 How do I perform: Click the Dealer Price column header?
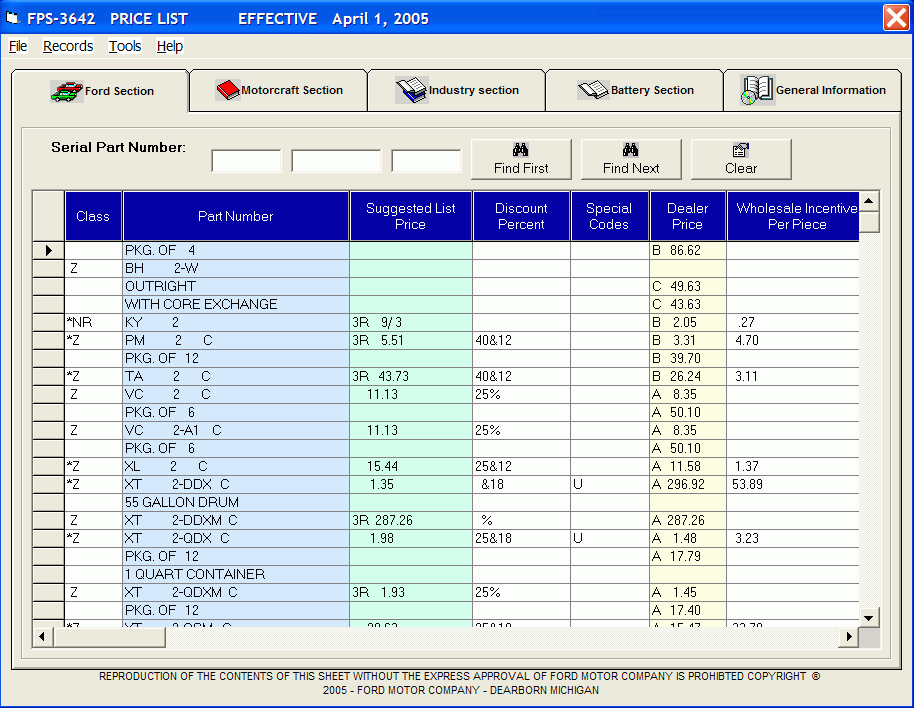click(x=688, y=216)
